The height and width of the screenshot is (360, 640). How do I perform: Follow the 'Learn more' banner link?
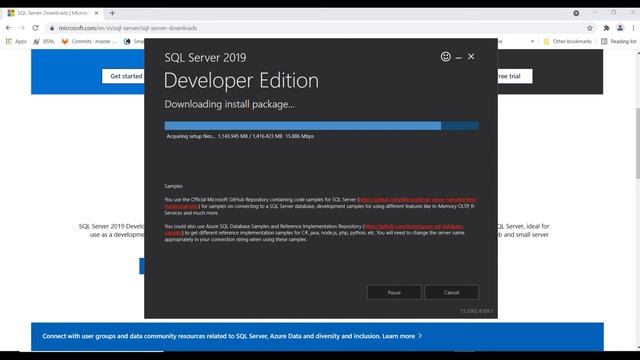[402, 336]
